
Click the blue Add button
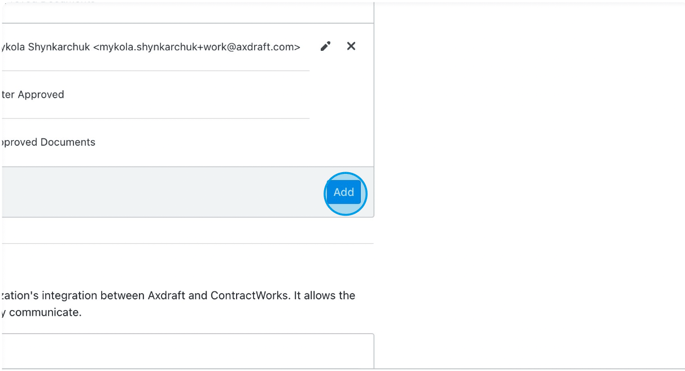click(x=344, y=192)
